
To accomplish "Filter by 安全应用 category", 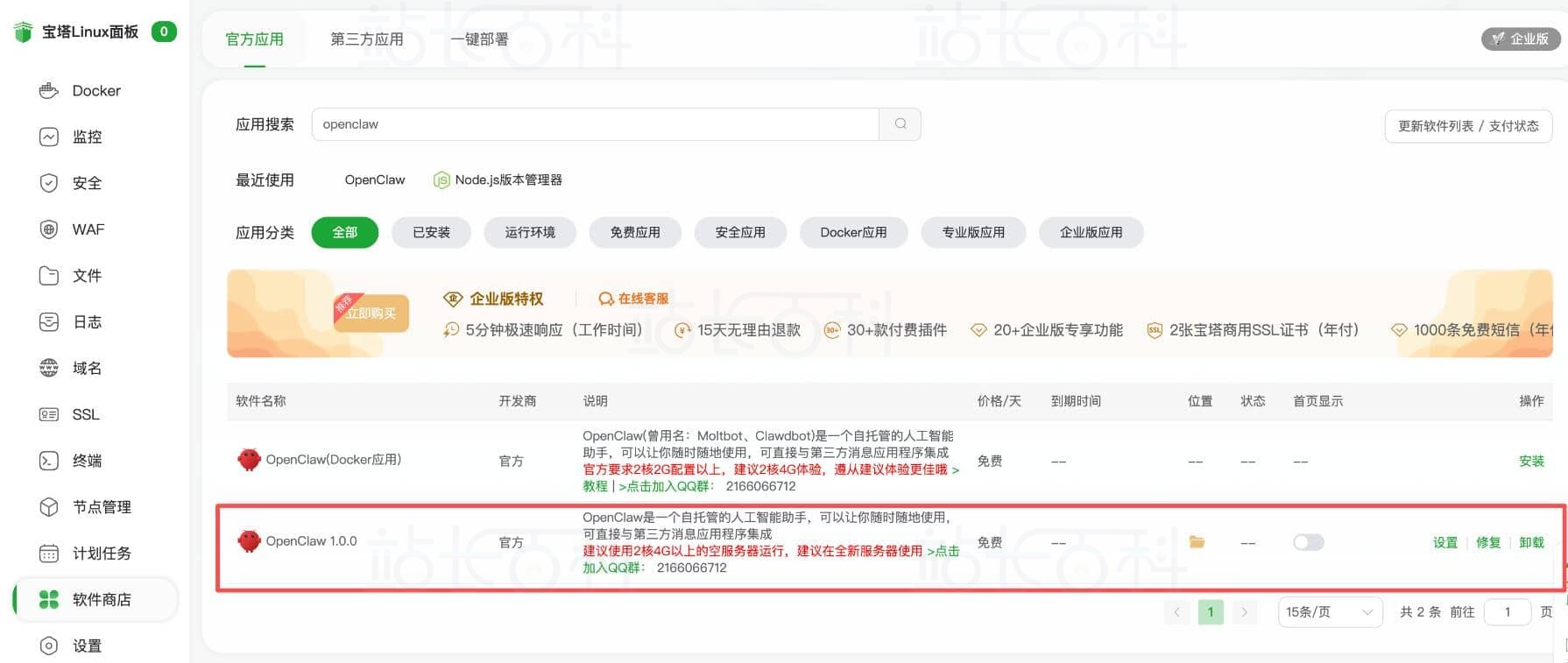I will click(740, 232).
